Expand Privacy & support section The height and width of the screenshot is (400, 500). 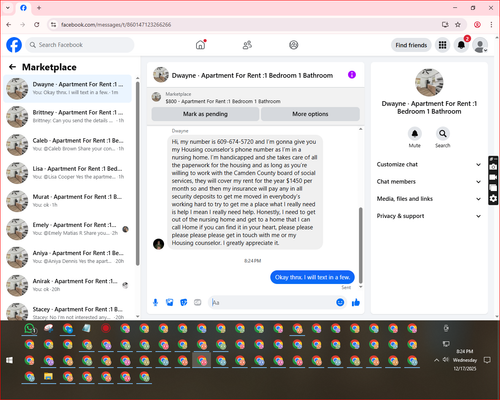point(429,216)
